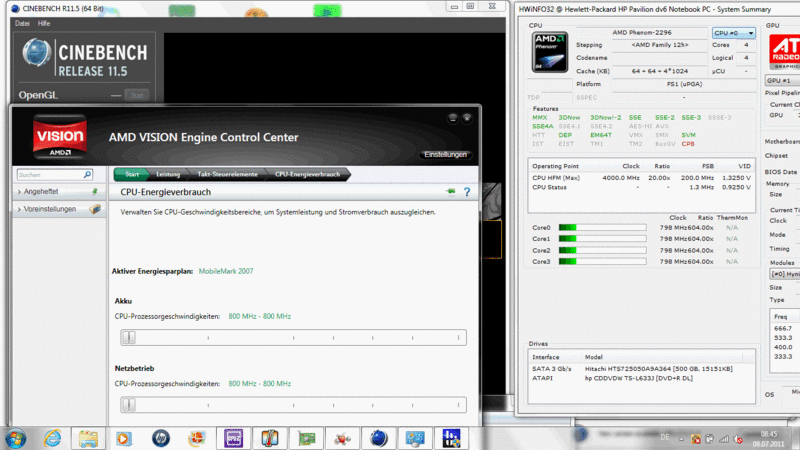Open the blue monitor taskbar icon
Screen dimensions: 800x450
point(415,438)
